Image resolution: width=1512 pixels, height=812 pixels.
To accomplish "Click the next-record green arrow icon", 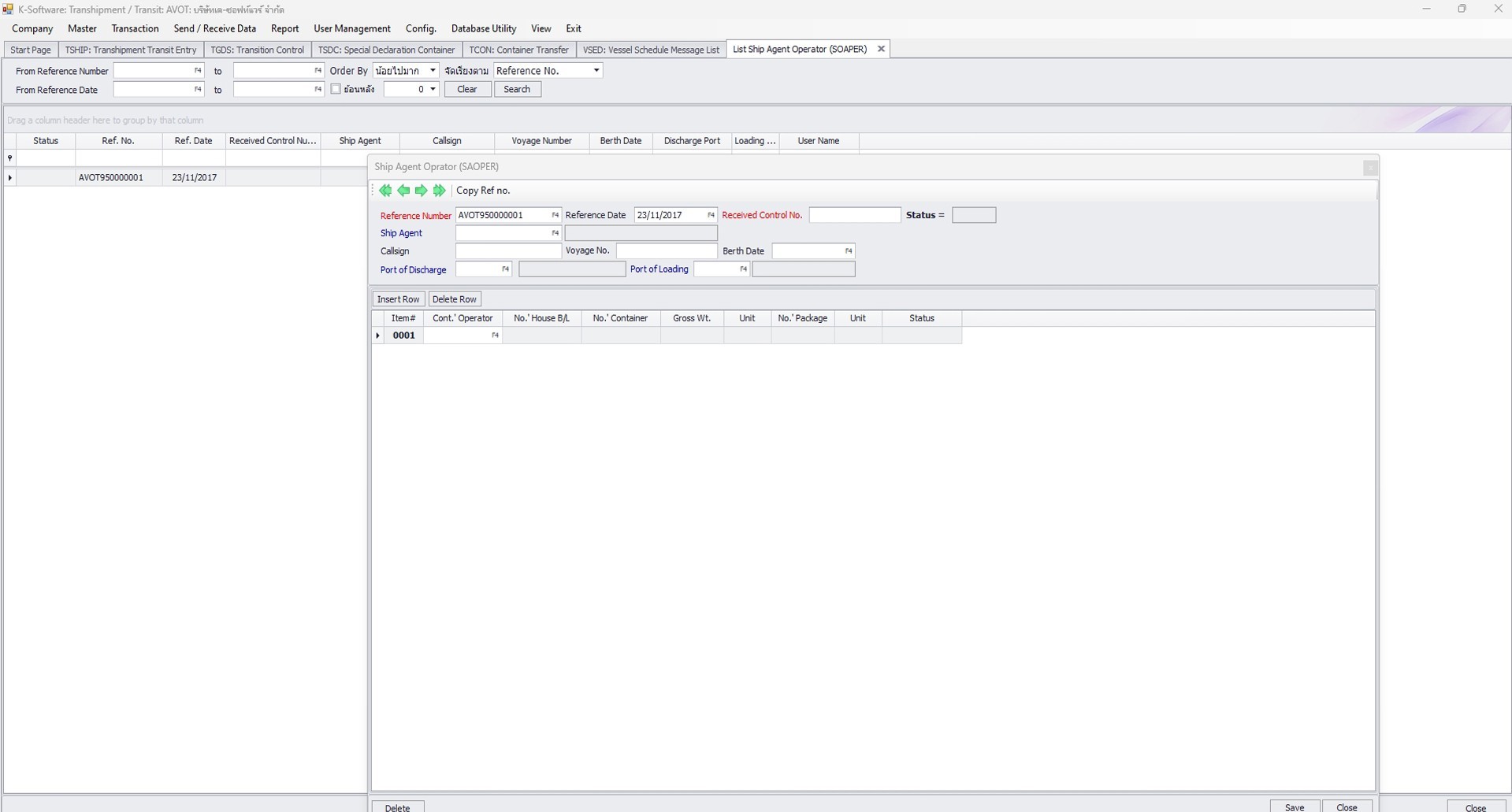I will (422, 191).
